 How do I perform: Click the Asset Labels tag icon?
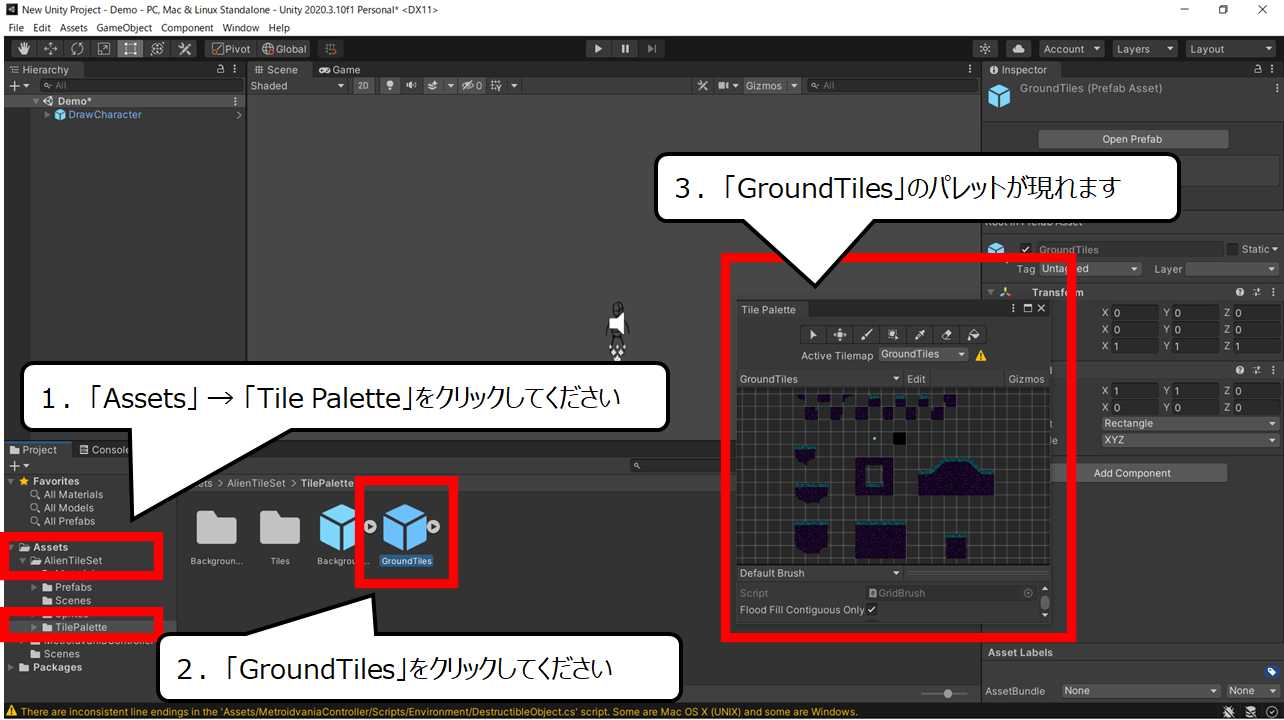pos(1272,672)
